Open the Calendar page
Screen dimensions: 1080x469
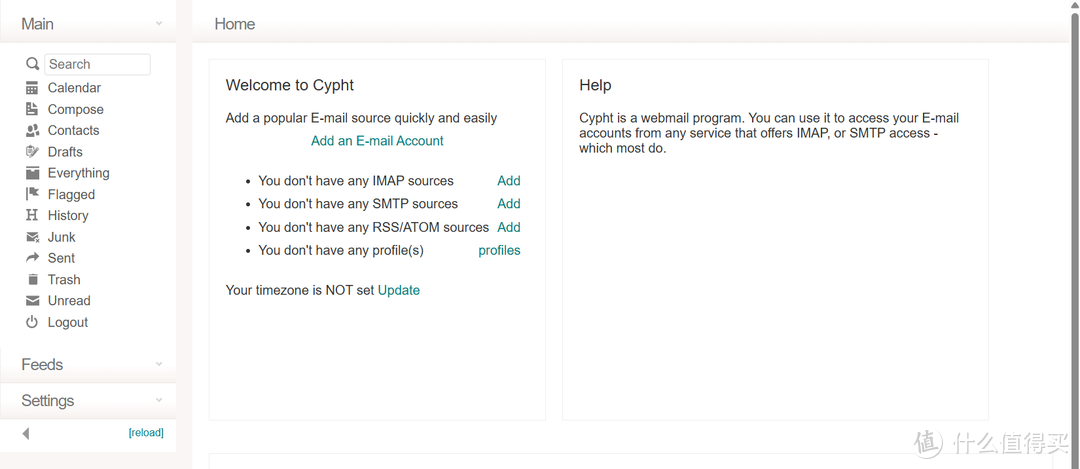[74, 88]
